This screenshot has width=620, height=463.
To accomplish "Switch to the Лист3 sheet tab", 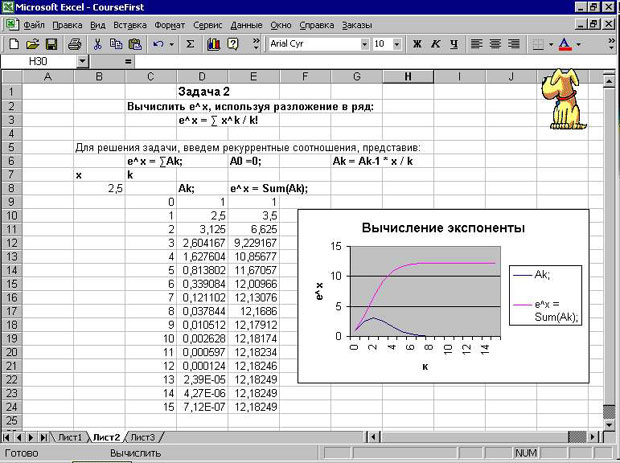I will pos(143,437).
